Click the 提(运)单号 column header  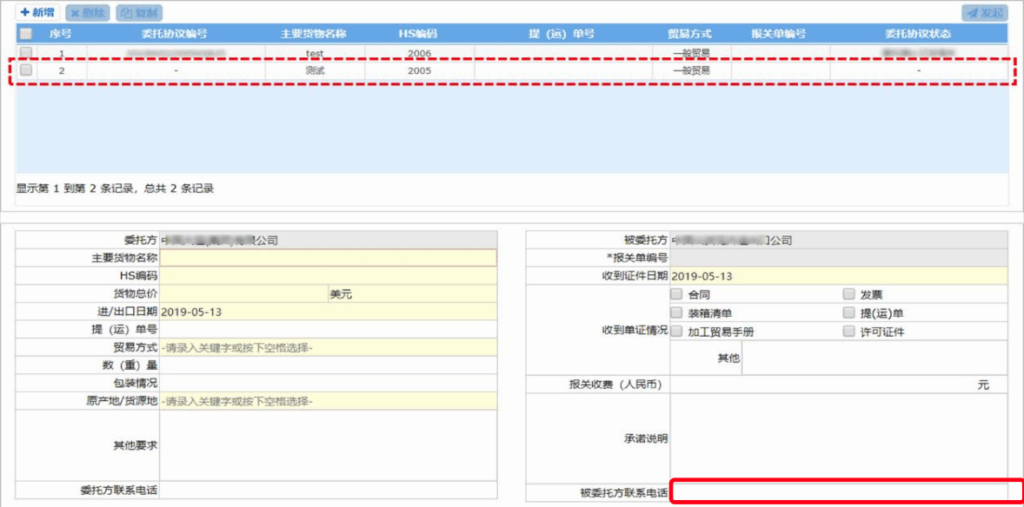pyautogui.click(x=562, y=34)
